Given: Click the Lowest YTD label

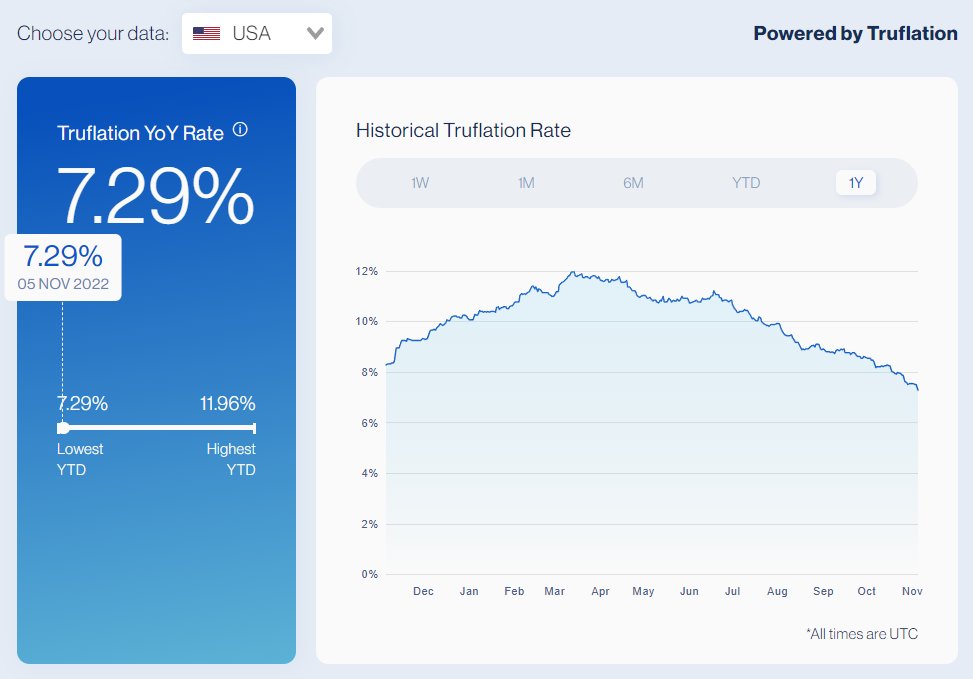Looking at the screenshot, I should (x=80, y=459).
